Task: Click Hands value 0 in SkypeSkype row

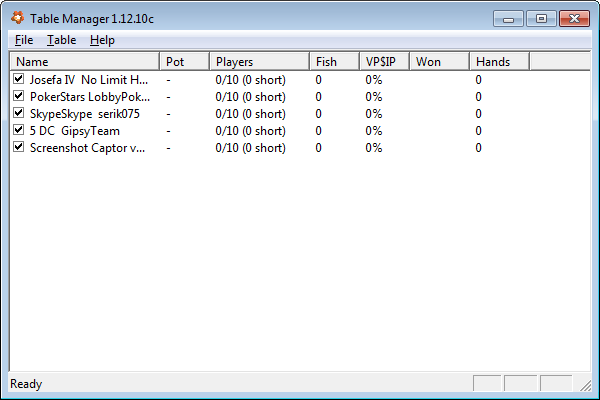Action: (478, 114)
